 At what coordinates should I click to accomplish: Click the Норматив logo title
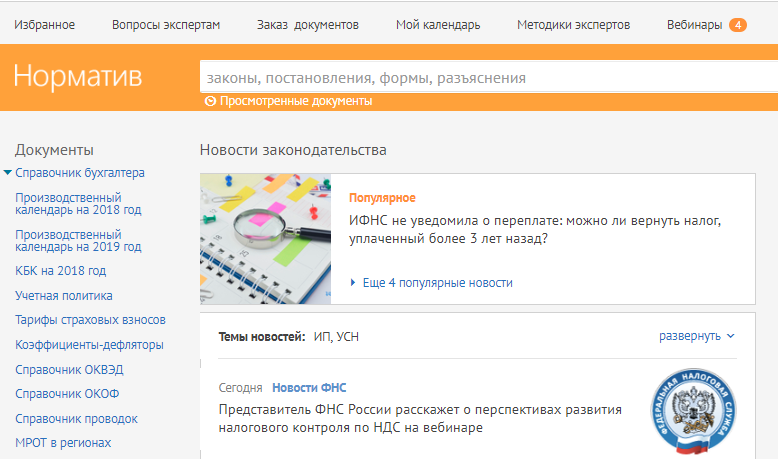pos(78,76)
